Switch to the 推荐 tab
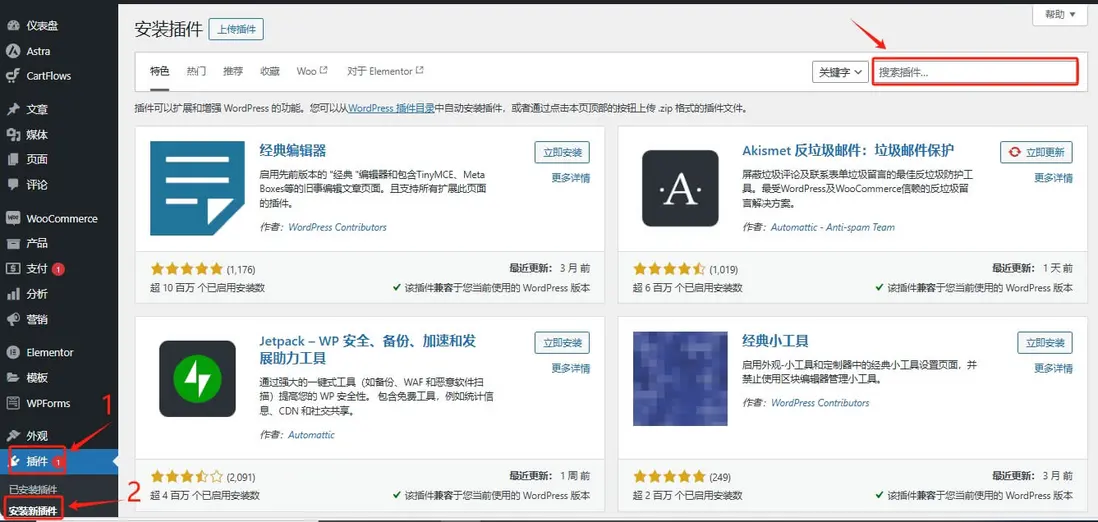This screenshot has width=1098, height=522. [x=233, y=72]
